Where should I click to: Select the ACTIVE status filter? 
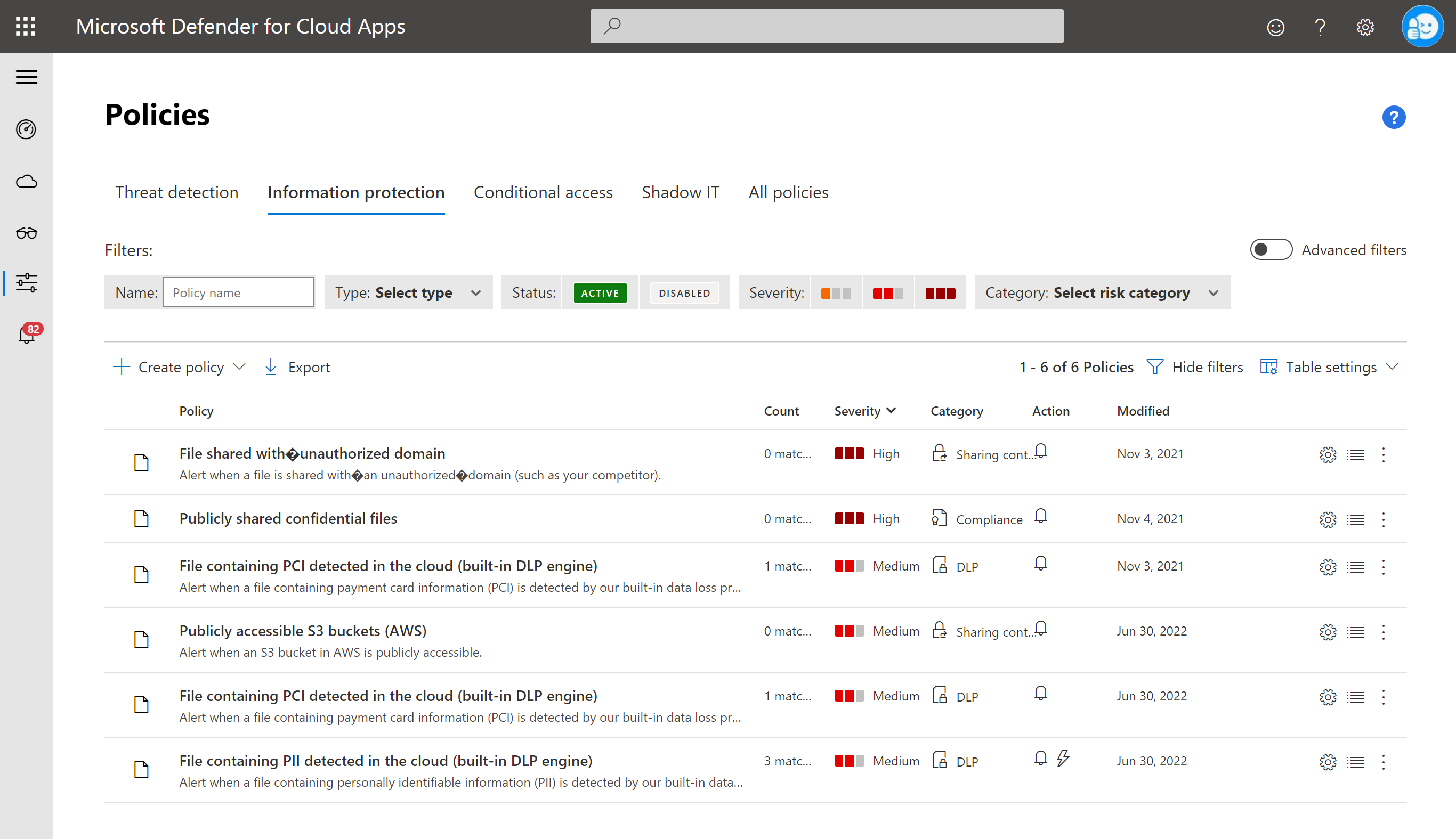[x=600, y=292]
